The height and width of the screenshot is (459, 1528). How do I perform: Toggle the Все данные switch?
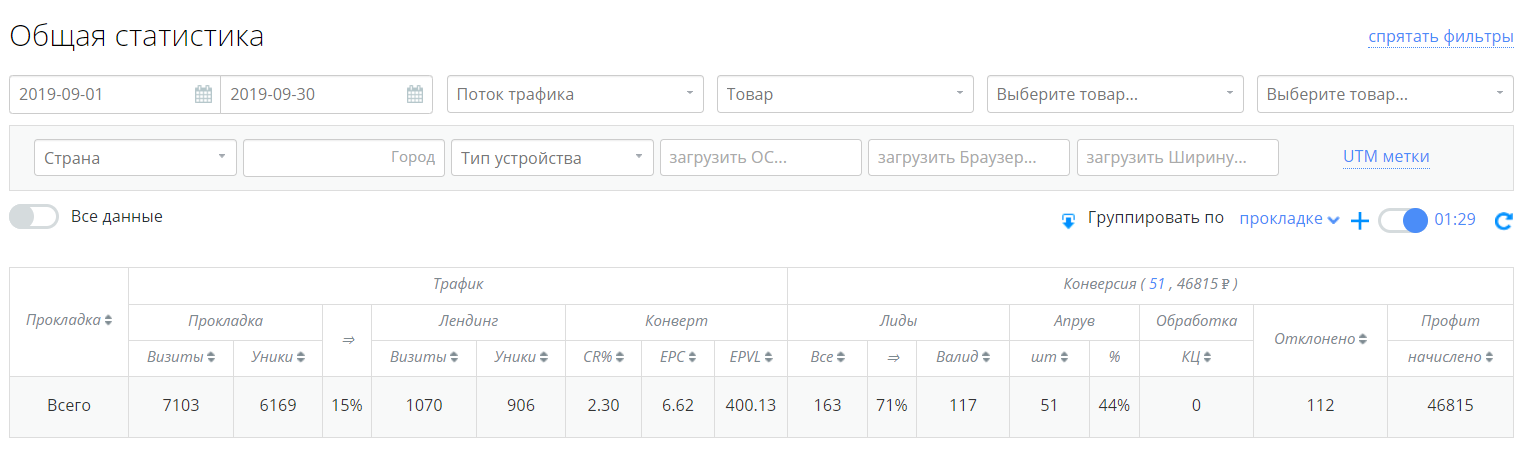(x=34, y=217)
